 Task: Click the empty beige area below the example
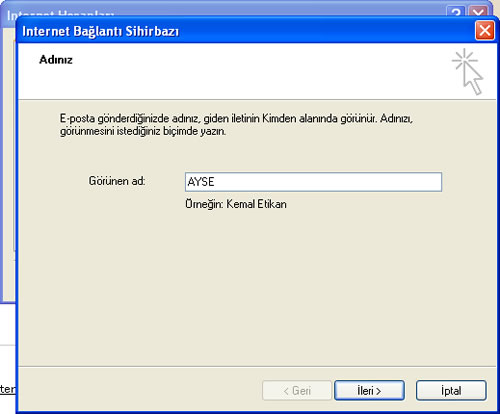pyautogui.click(x=257, y=287)
